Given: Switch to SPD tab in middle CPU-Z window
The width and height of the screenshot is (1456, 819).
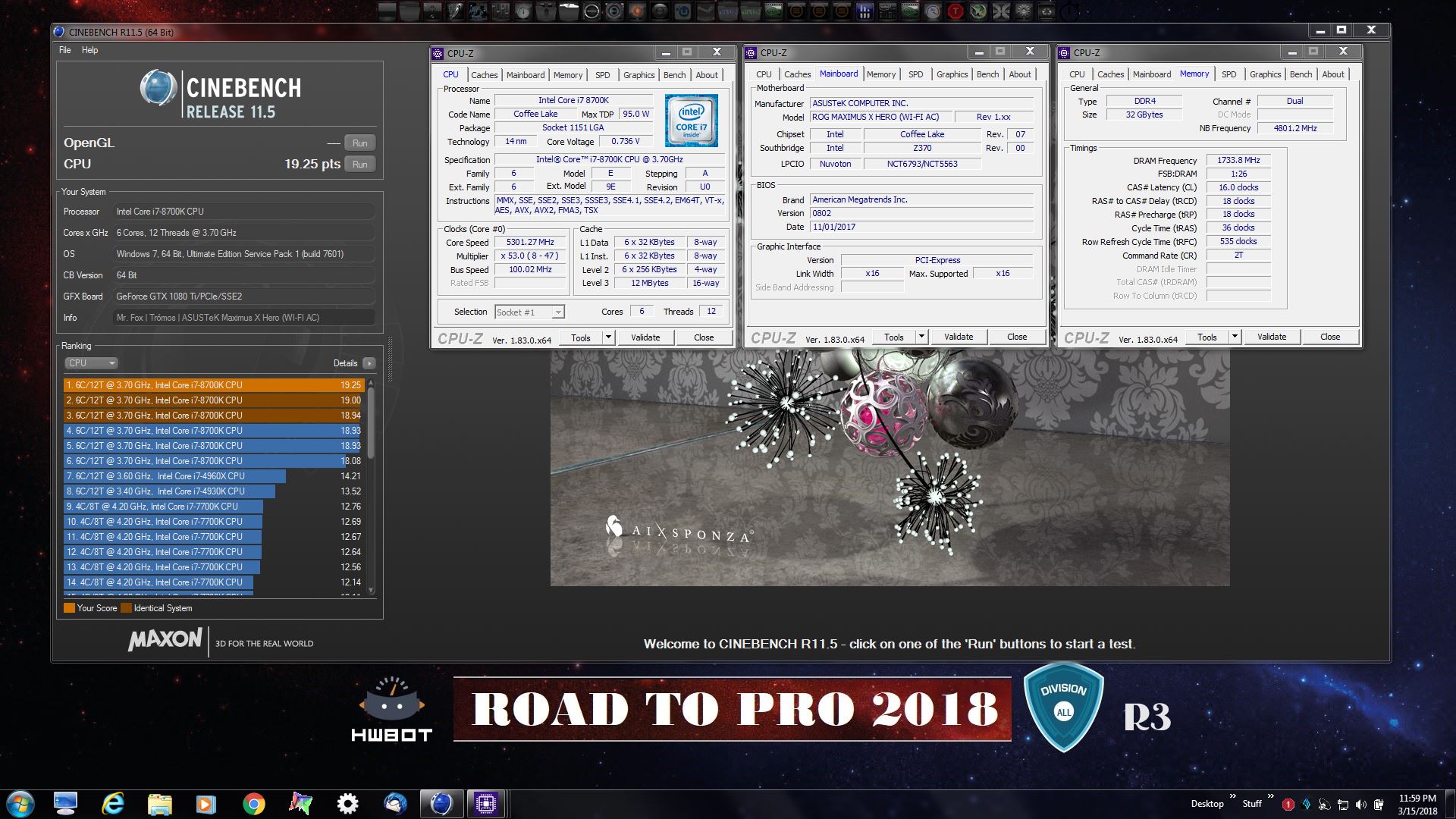Looking at the screenshot, I should (x=916, y=74).
